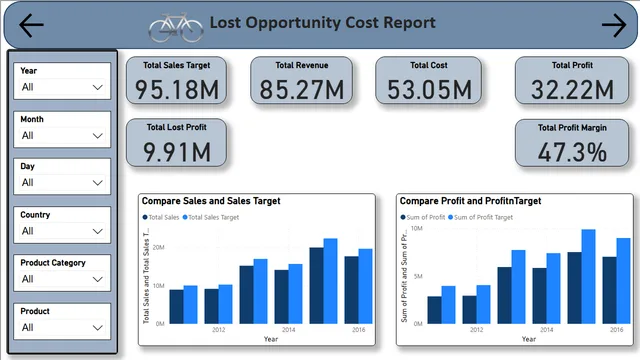Screen dimensions: 640x360
Task: Select the Total Sales Target card
Action: click(176, 80)
